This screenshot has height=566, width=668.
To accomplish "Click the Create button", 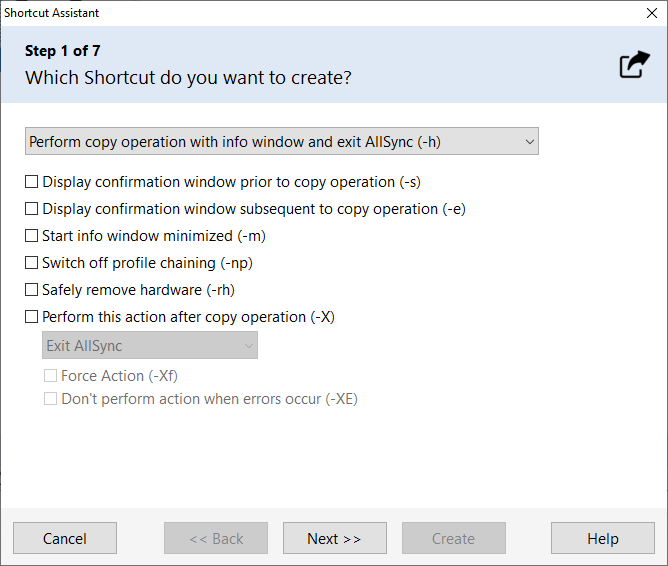I will [453, 539].
